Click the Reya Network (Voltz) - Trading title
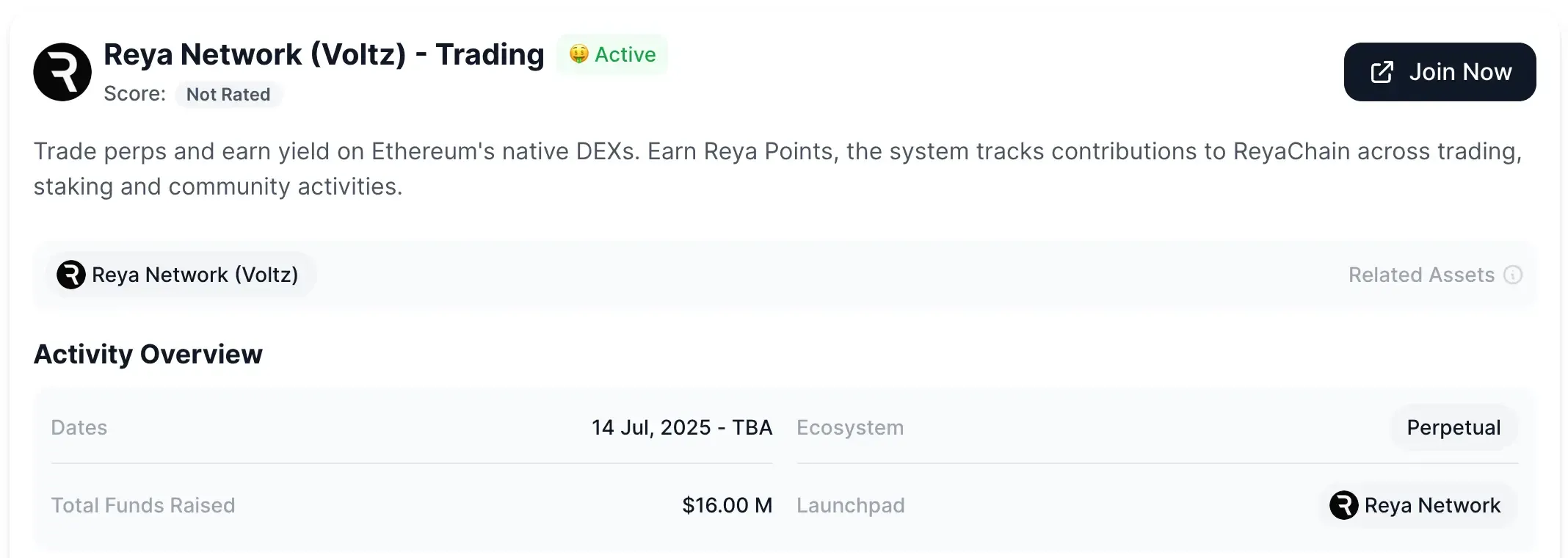Viewport: 1568px width, 558px height. (x=324, y=54)
